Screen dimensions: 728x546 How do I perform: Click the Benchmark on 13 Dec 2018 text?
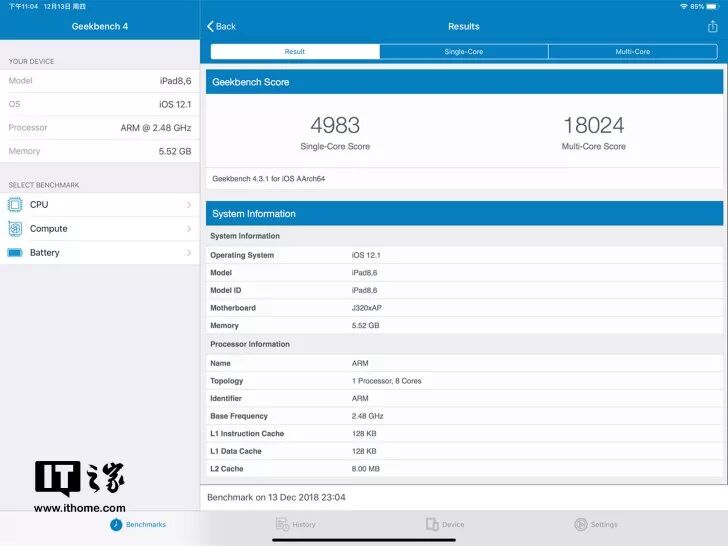click(276, 497)
